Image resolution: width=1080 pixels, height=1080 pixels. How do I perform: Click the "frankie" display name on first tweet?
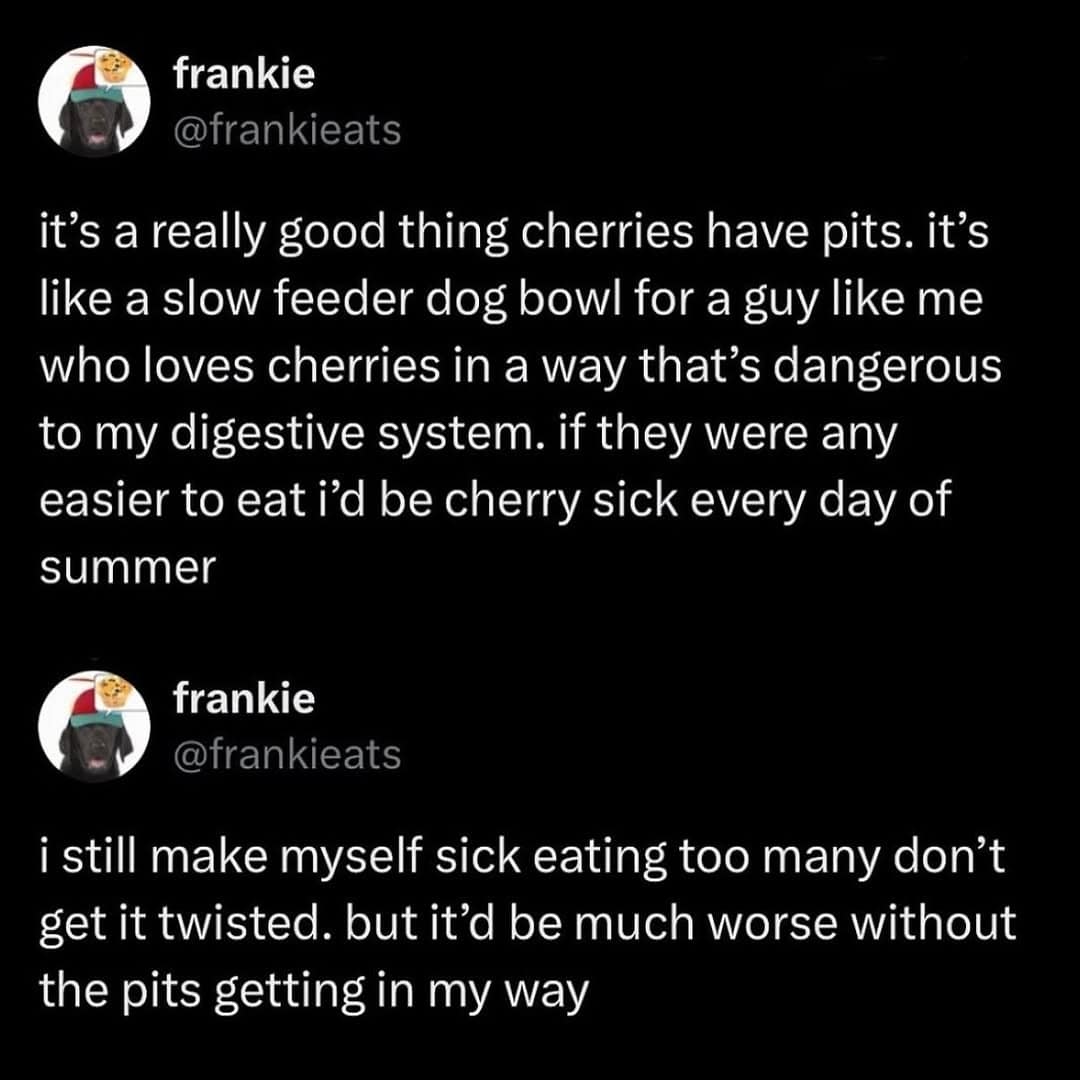pos(244,74)
